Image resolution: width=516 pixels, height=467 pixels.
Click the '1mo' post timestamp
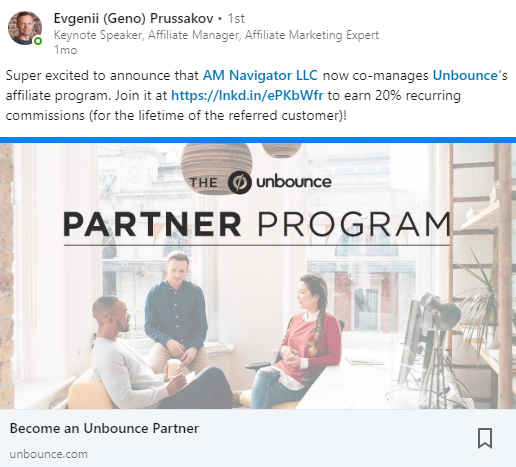pos(65,50)
